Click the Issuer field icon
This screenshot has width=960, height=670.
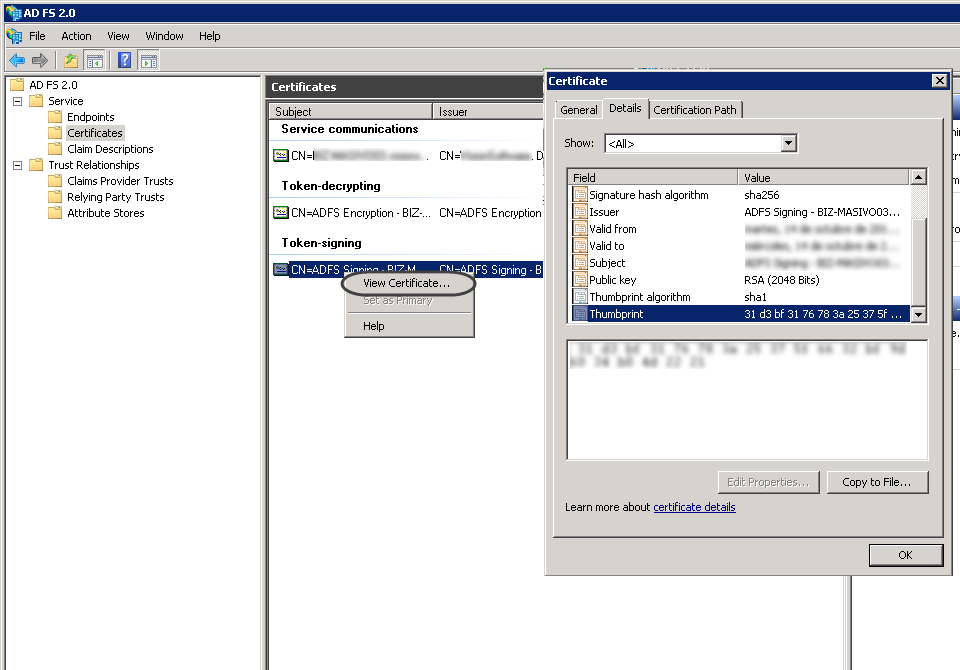coord(580,212)
